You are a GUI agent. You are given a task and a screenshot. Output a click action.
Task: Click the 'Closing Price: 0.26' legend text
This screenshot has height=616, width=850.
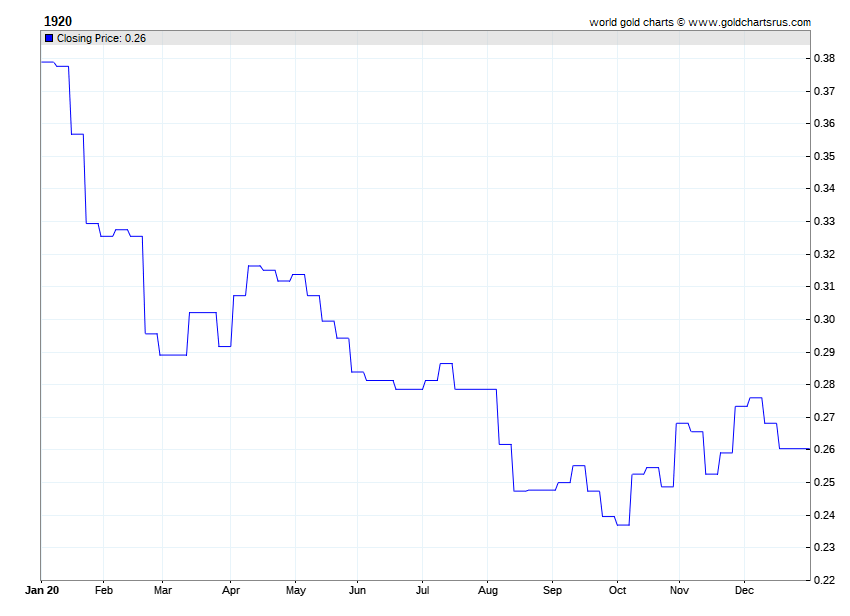coord(100,38)
